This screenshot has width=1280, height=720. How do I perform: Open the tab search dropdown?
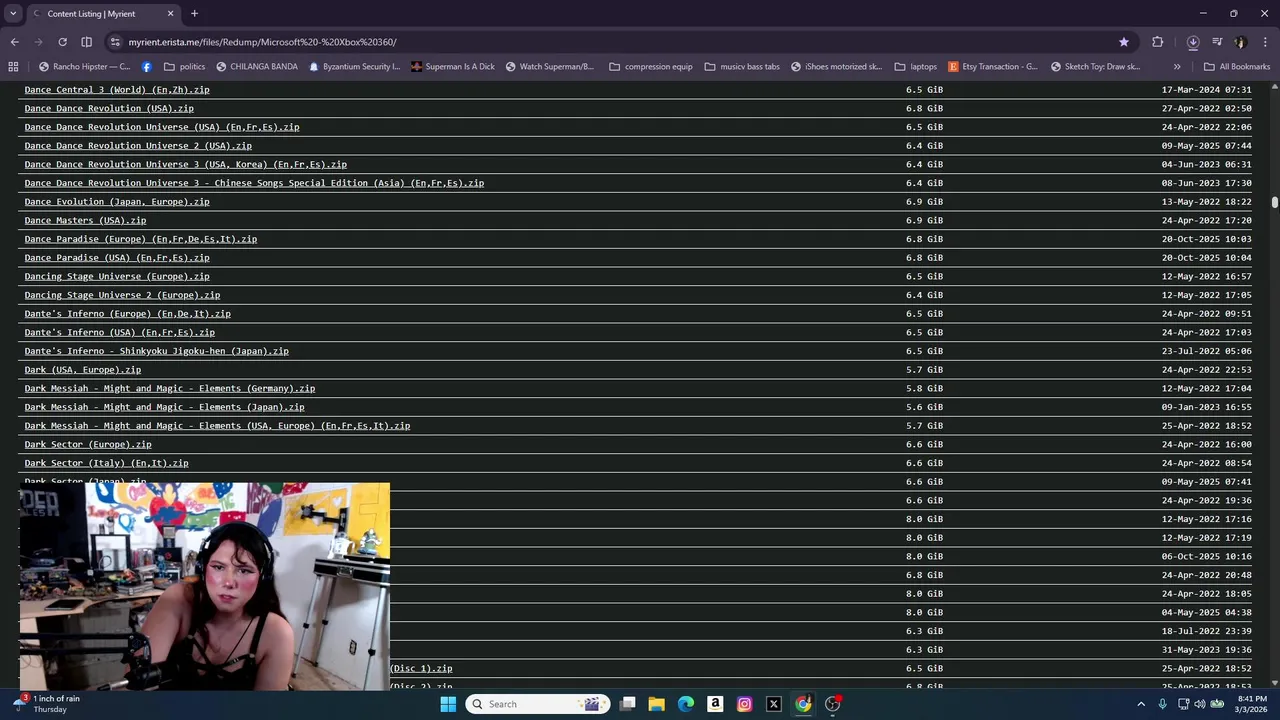pyautogui.click(x=13, y=14)
